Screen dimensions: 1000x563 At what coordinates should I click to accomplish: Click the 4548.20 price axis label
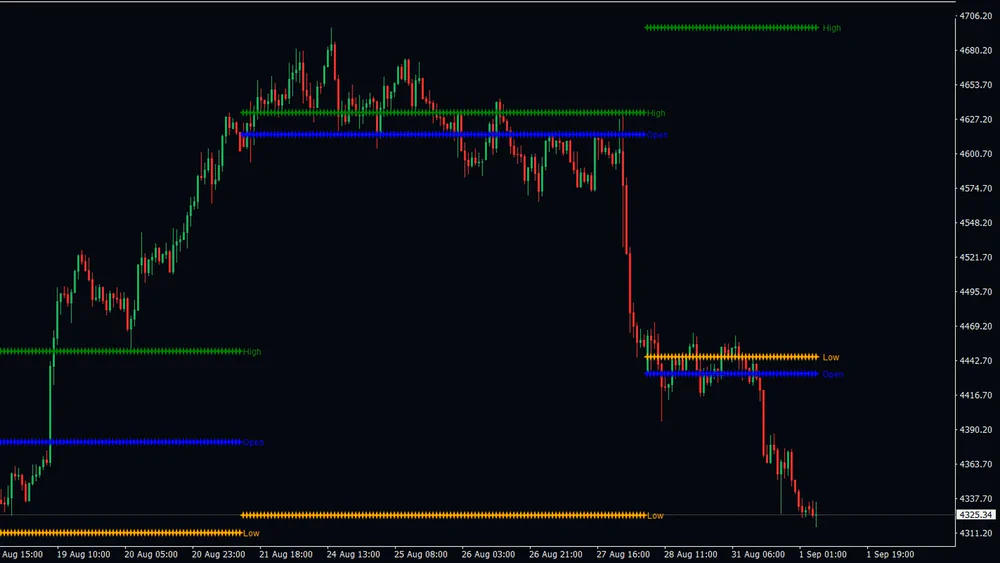click(976, 223)
